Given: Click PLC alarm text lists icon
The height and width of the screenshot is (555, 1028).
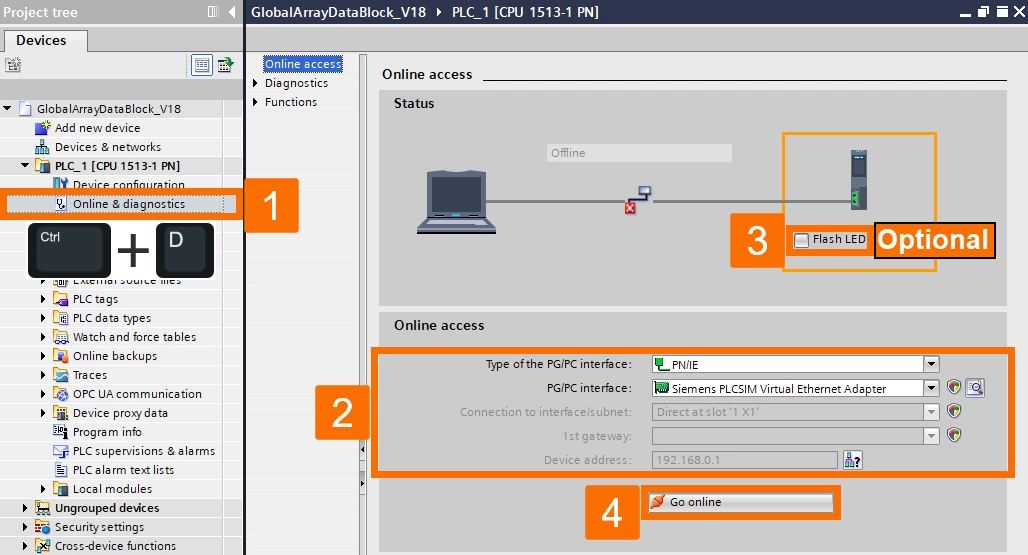Looking at the screenshot, I should (x=60, y=470).
